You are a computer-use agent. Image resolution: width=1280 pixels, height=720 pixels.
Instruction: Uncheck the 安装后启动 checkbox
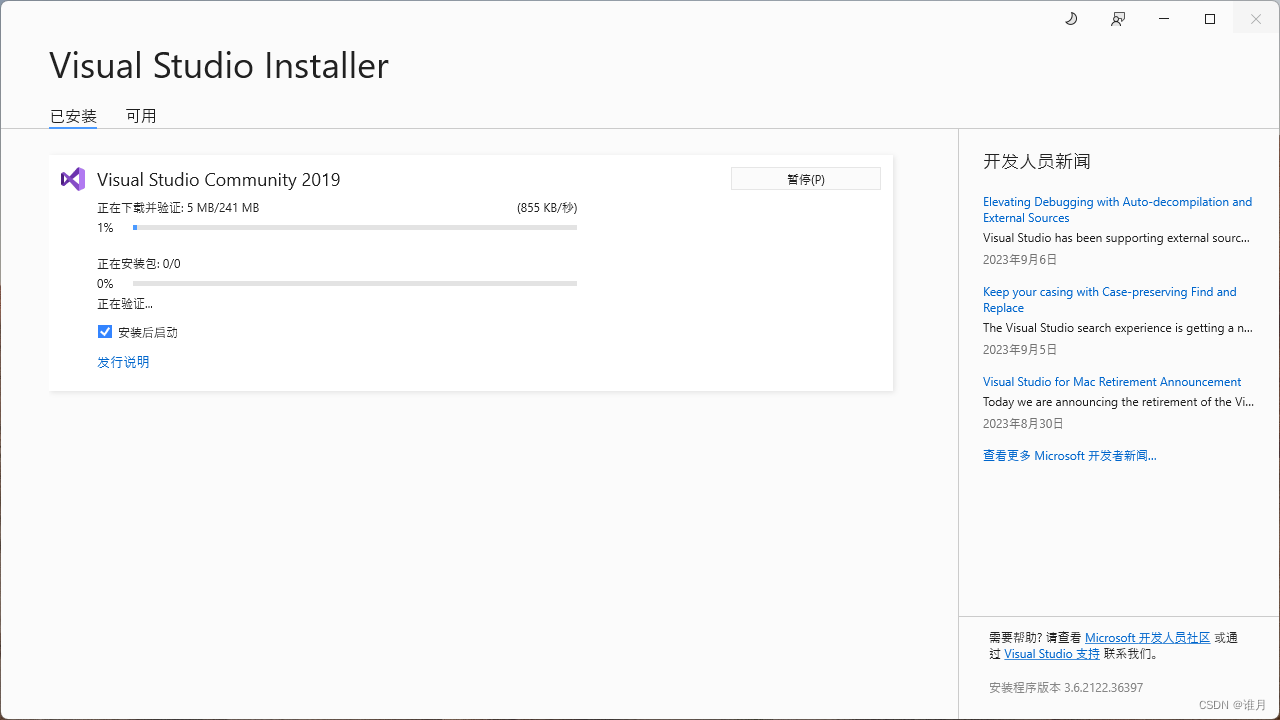[x=105, y=332]
